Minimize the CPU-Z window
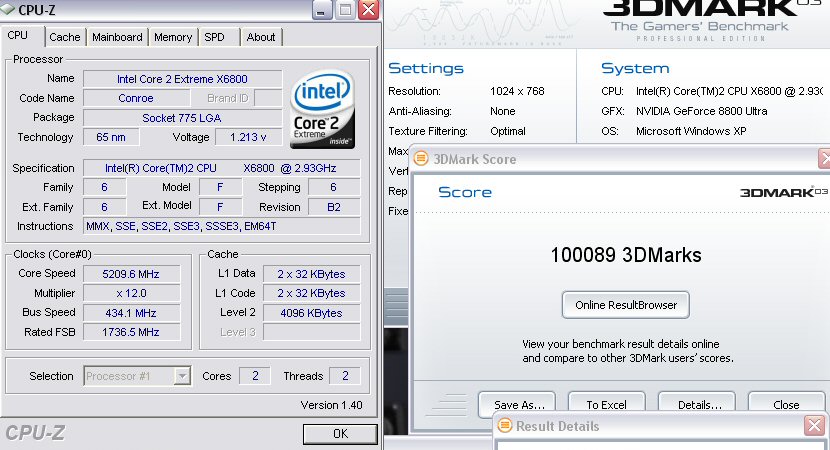The width and height of the screenshot is (830, 450). pos(322,10)
